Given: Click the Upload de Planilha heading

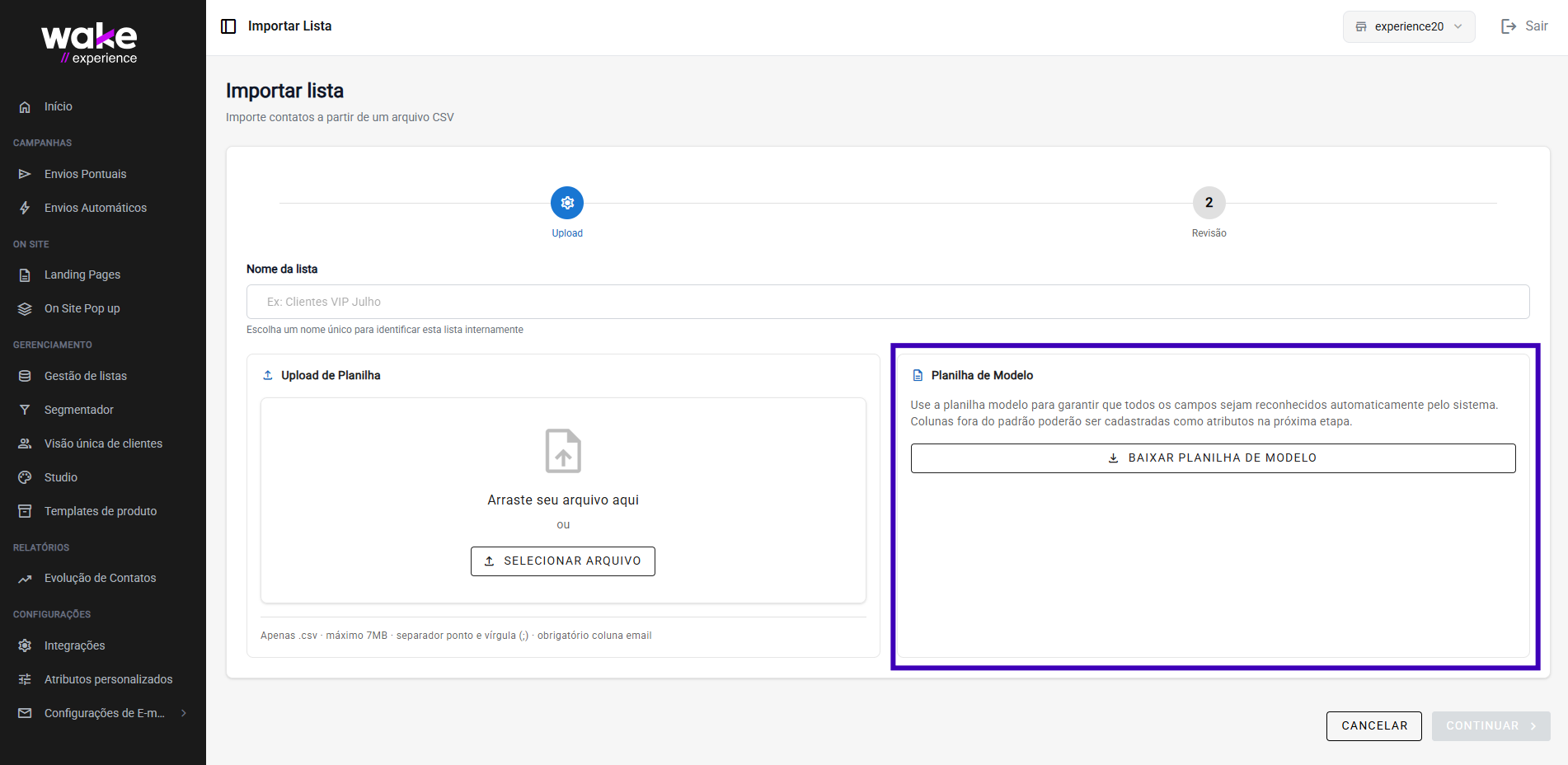Looking at the screenshot, I should tap(331, 375).
